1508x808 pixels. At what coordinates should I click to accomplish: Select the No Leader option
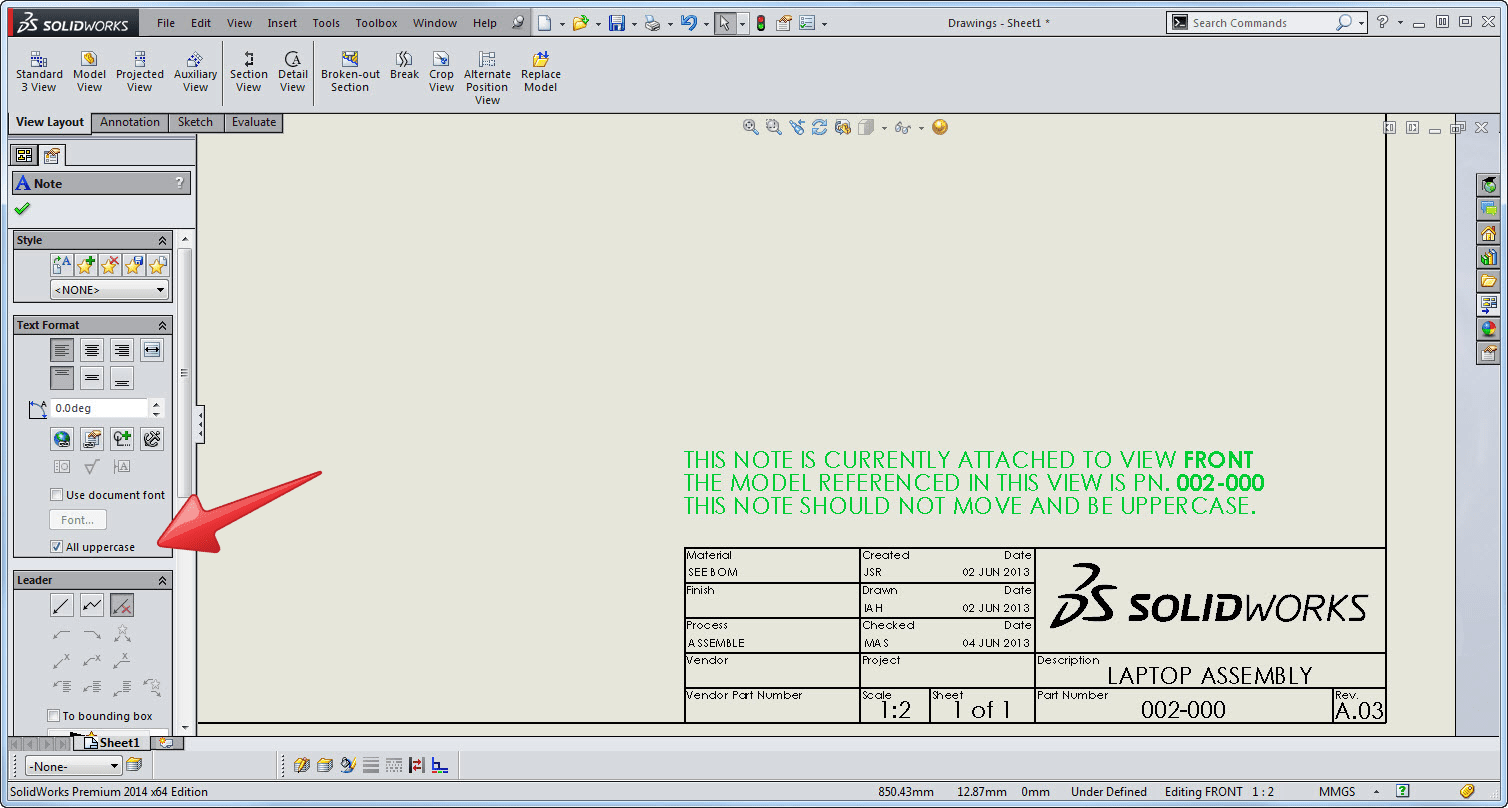[x=122, y=605]
